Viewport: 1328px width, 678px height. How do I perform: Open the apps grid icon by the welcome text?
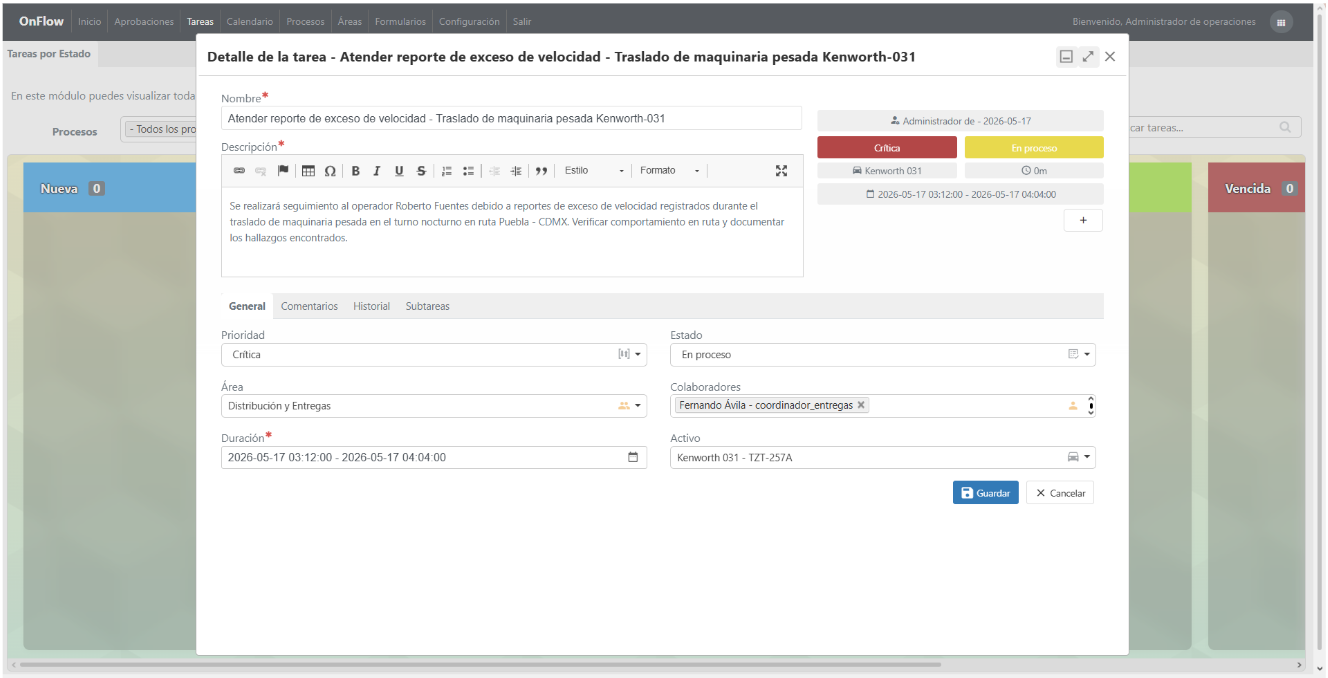click(x=1281, y=22)
